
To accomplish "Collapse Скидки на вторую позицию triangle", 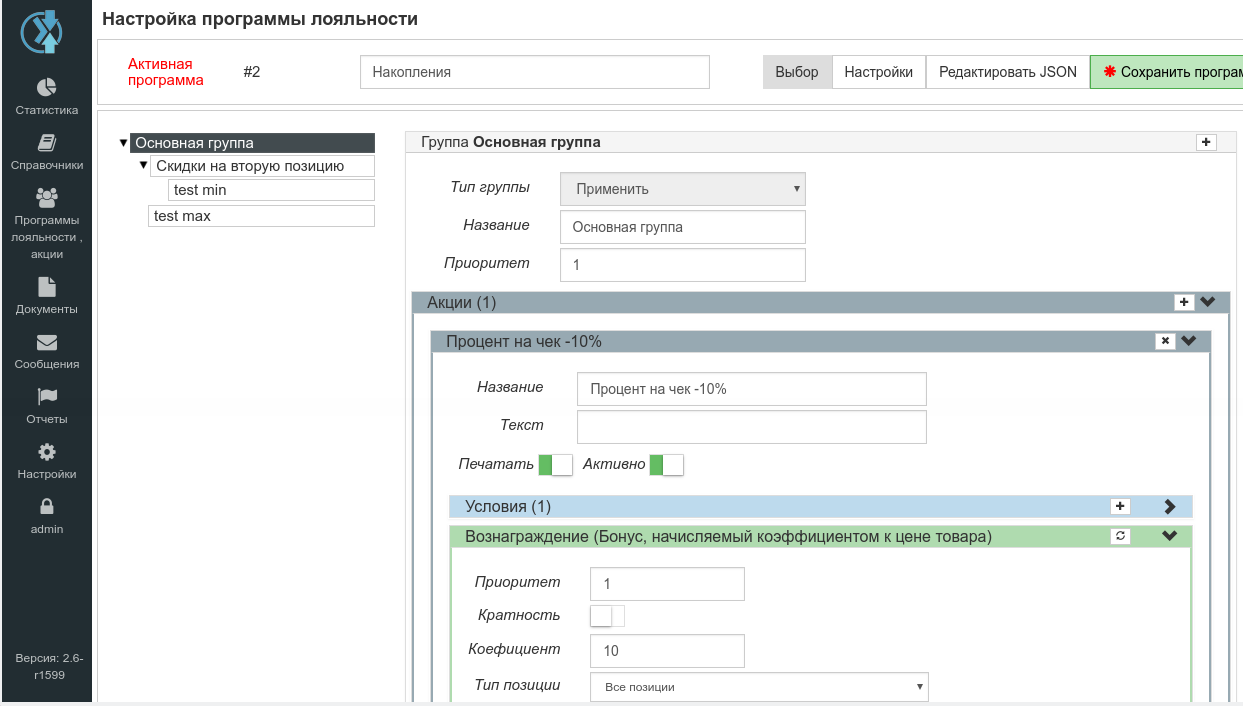I will point(144,166).
